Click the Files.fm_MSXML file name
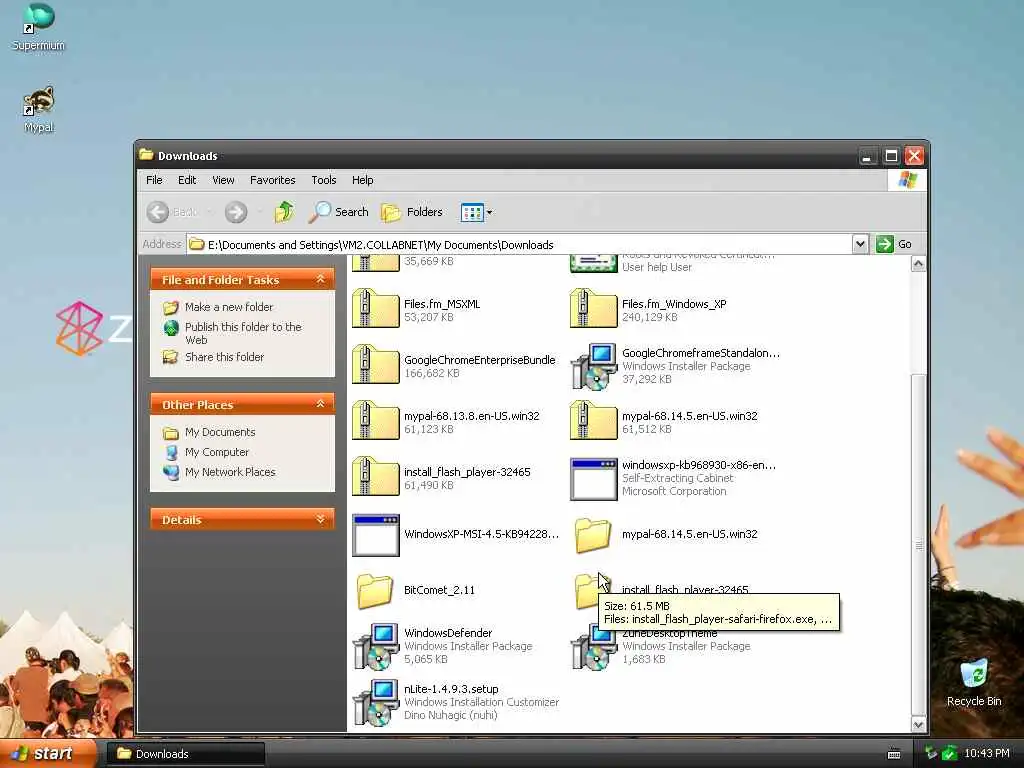Viewport: 1024px width, 768px height. 441,304
